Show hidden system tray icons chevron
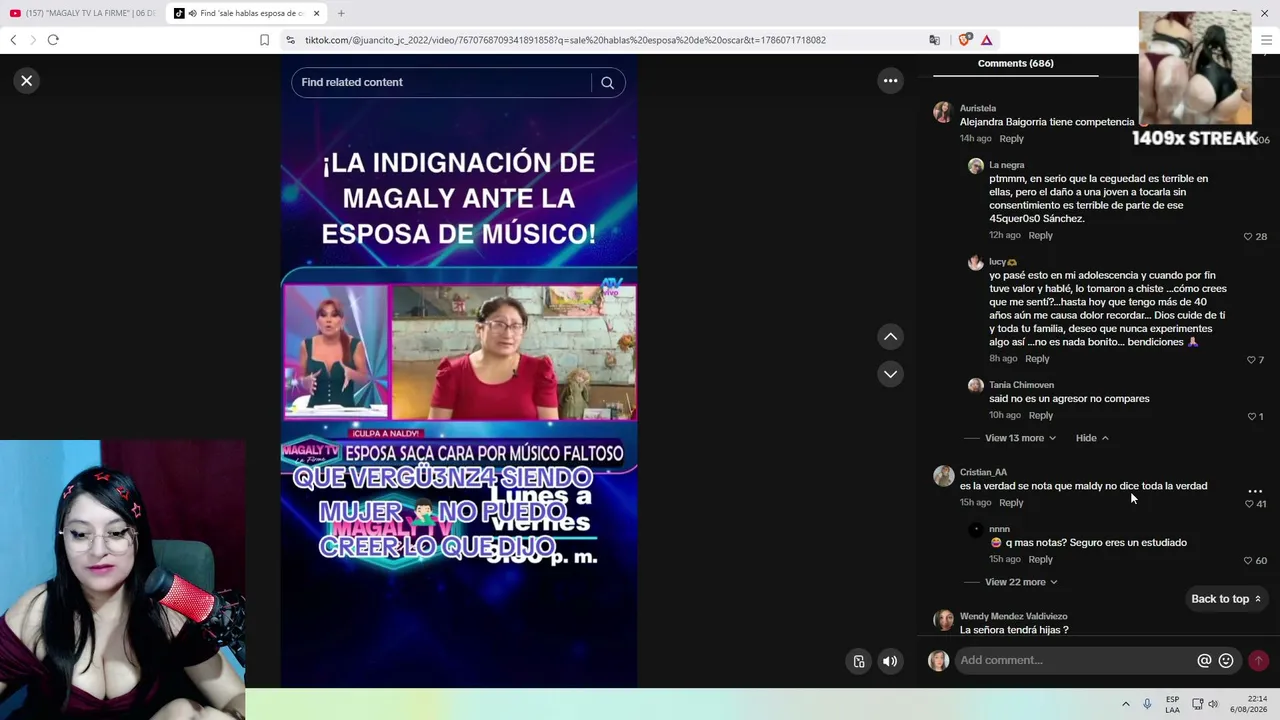Screen dimensions: 1280x720 pos(1125,704)
